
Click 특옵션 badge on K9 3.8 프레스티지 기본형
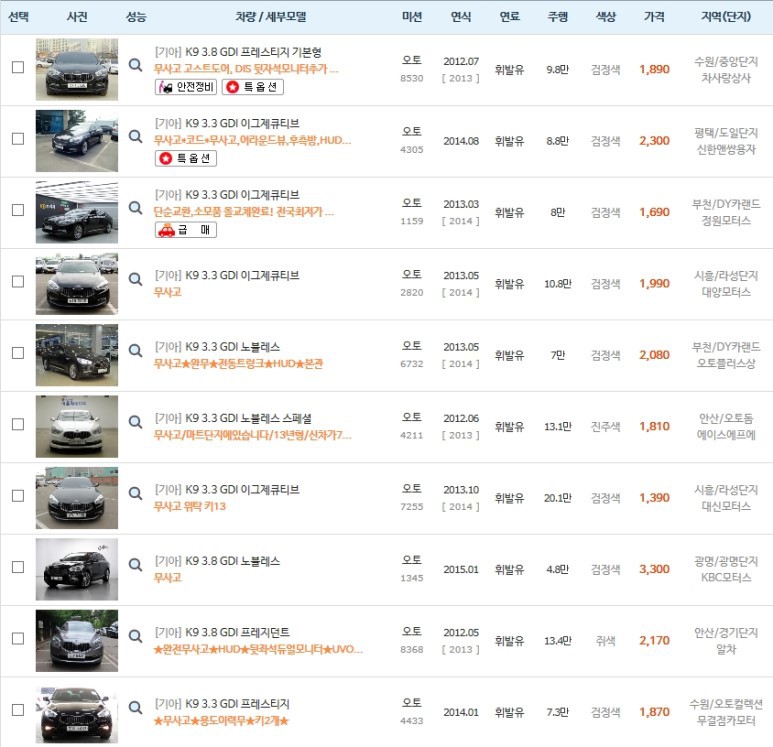pyautogui.click(x=252, y=87)
